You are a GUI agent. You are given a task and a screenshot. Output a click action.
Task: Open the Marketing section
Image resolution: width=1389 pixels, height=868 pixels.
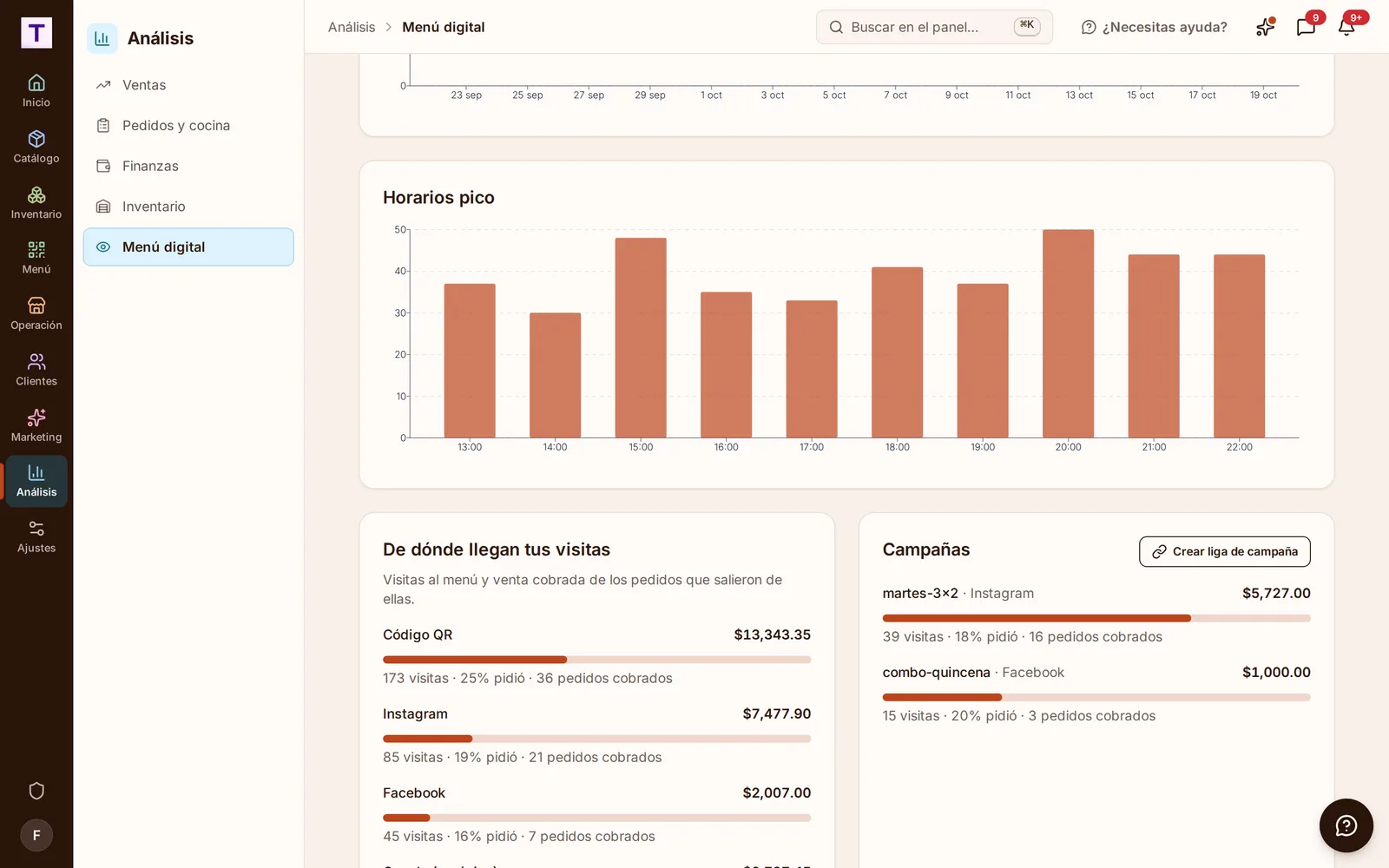tap(36, 426)
